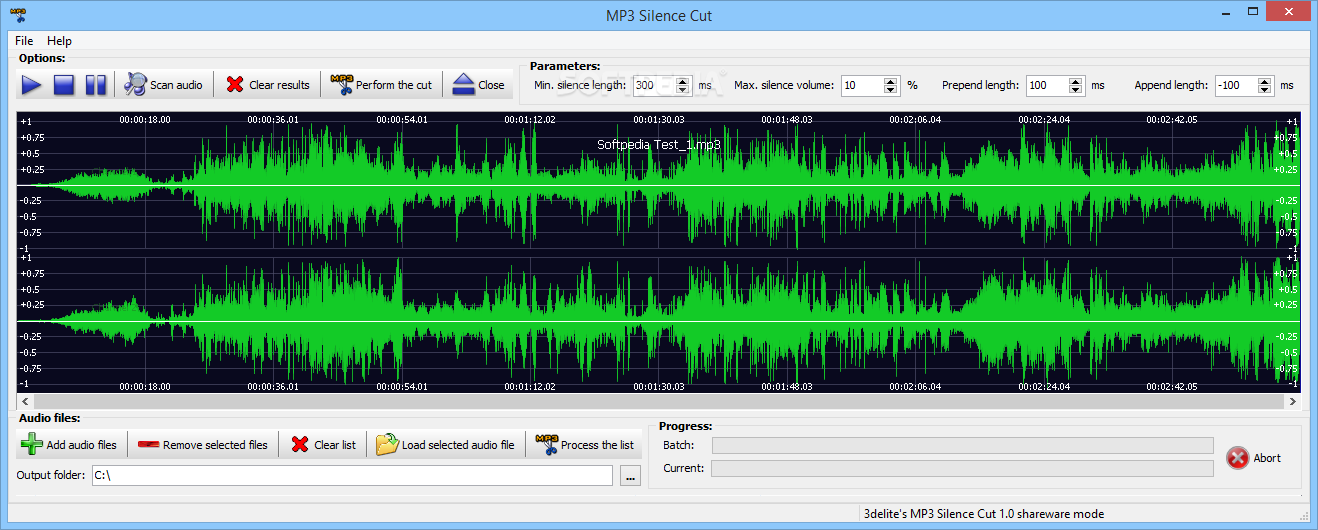The image size is (1318, 530).
Task: Click the waveform scrollbar left arrow
Action: [24, 400]
